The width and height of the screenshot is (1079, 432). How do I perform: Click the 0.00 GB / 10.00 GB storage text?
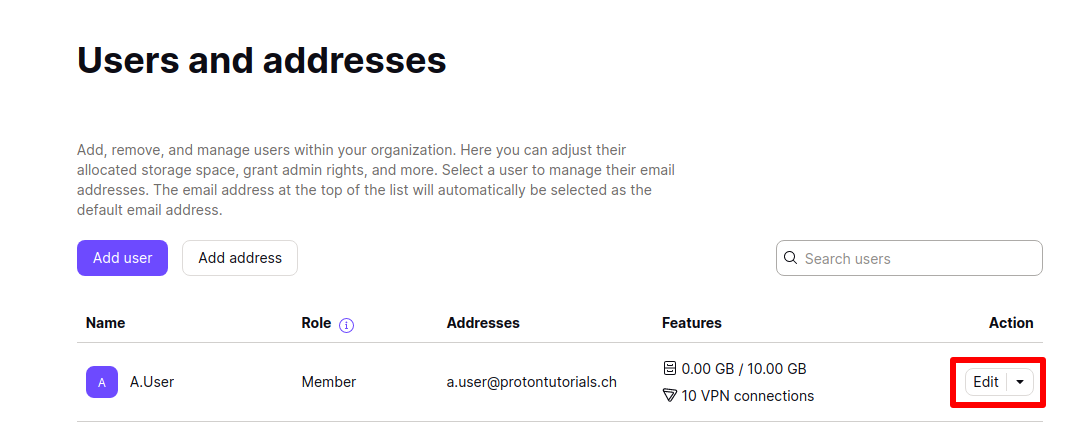[x=744, y=369]
